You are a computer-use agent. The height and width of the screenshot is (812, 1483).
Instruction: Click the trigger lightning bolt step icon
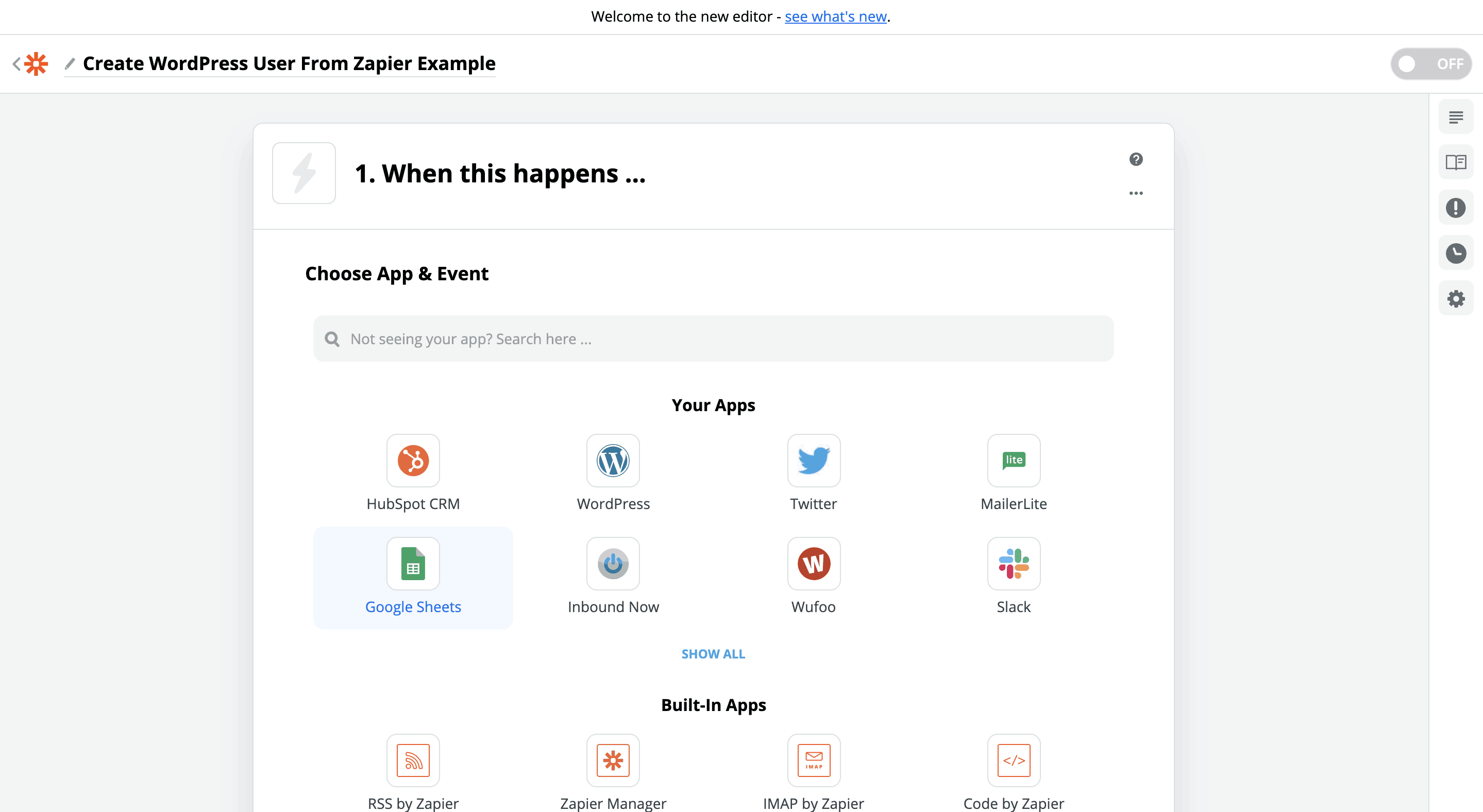coord(304,173)
